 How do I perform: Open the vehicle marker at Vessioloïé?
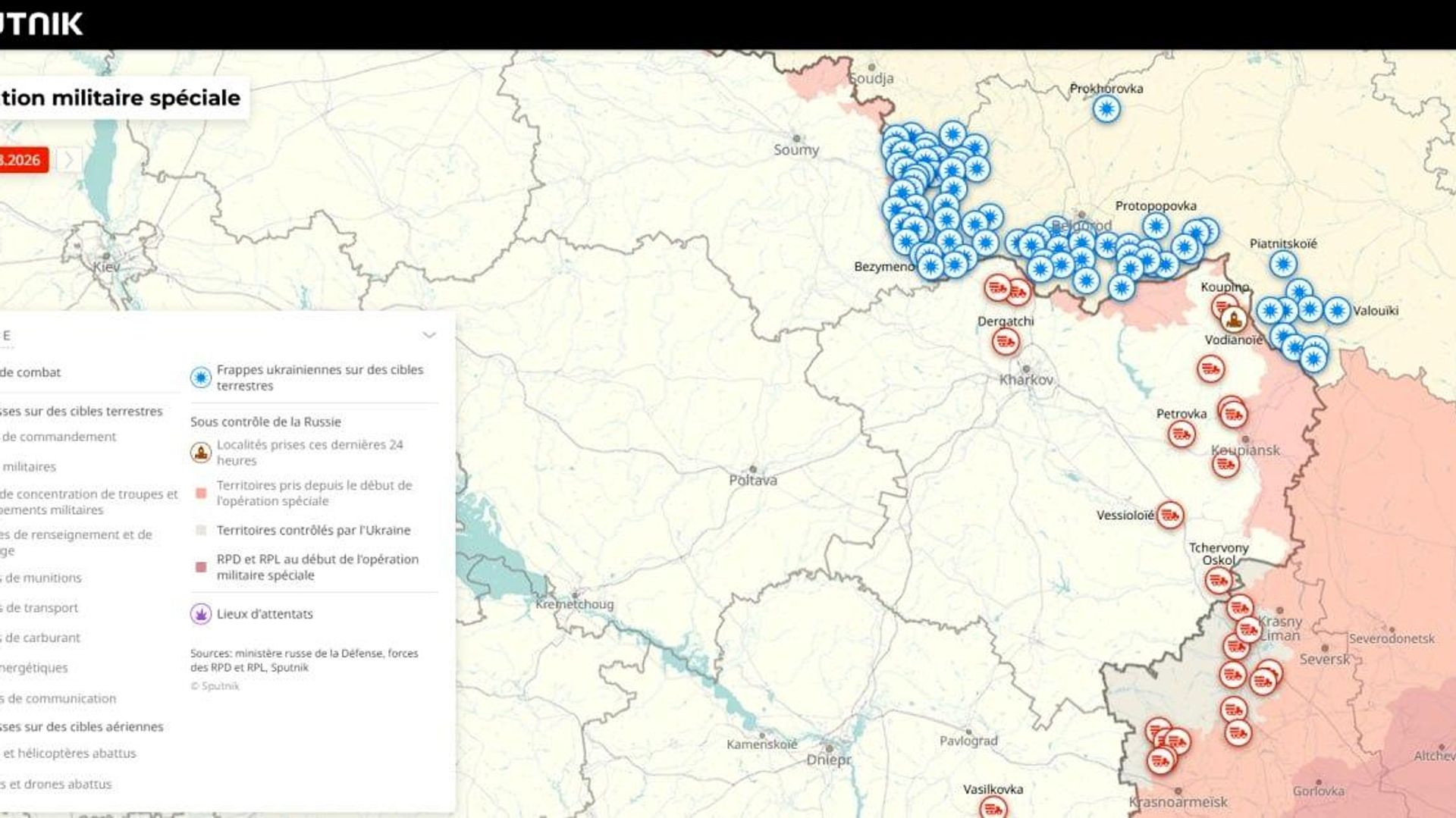tap(1170, 516)
